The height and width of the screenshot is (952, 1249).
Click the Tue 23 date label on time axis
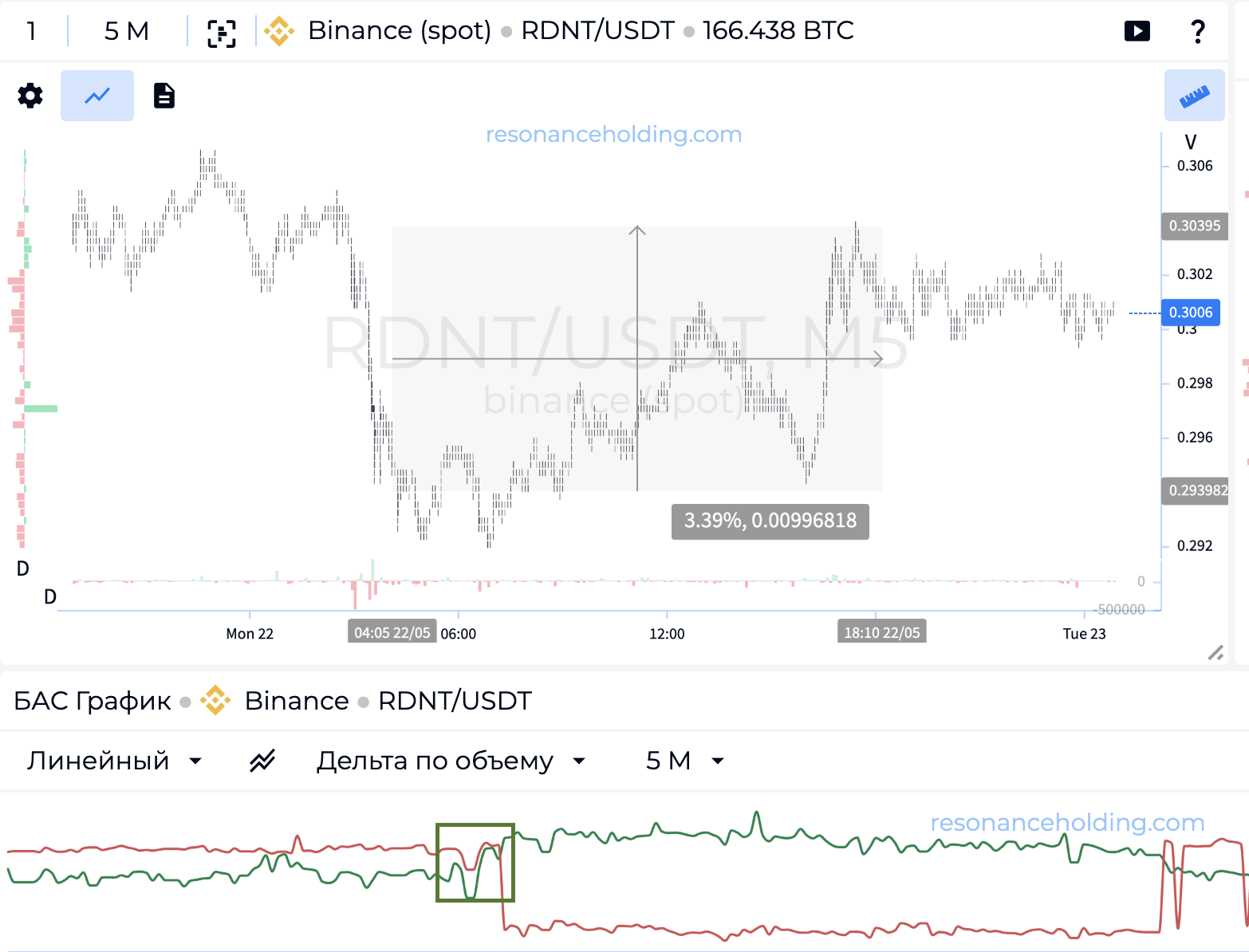1084,634
